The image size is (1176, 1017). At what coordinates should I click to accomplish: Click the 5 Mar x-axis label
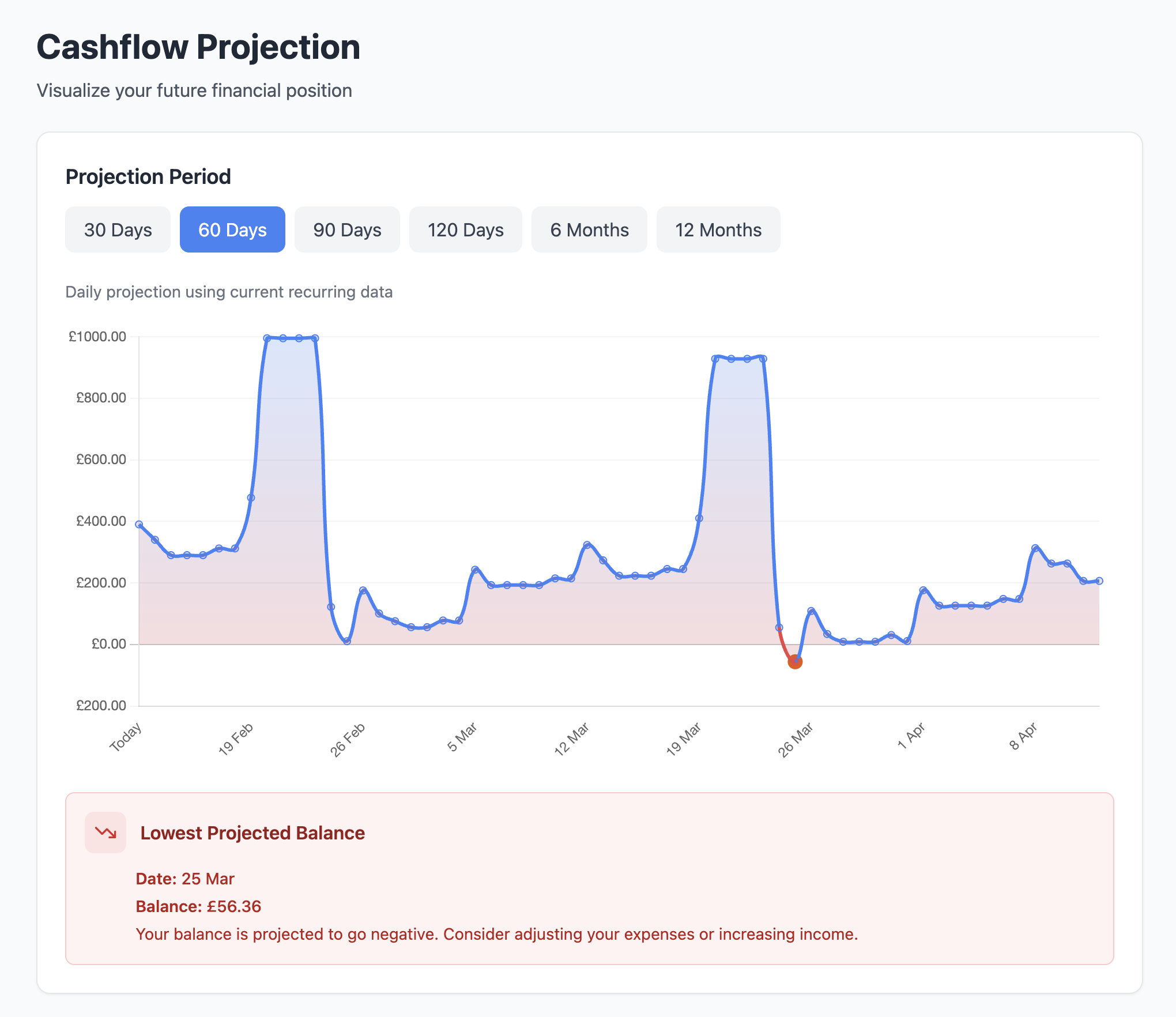click(x=462, y=737)
